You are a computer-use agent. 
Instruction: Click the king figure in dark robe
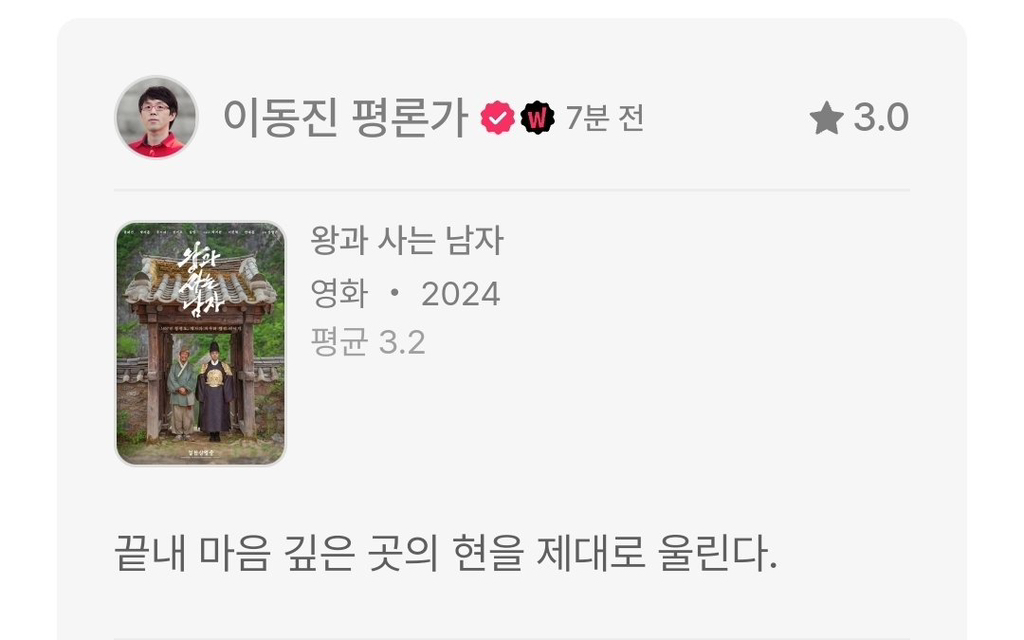(215, 391)
